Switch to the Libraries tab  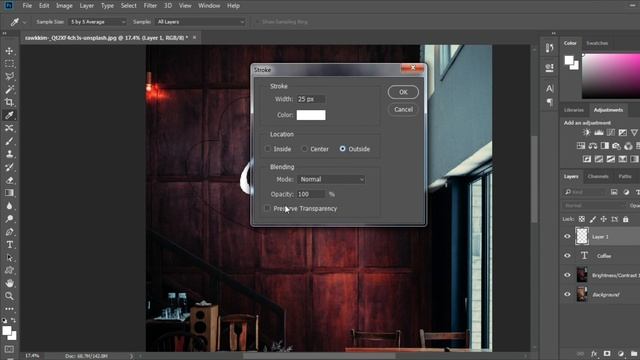coord(573,110)
